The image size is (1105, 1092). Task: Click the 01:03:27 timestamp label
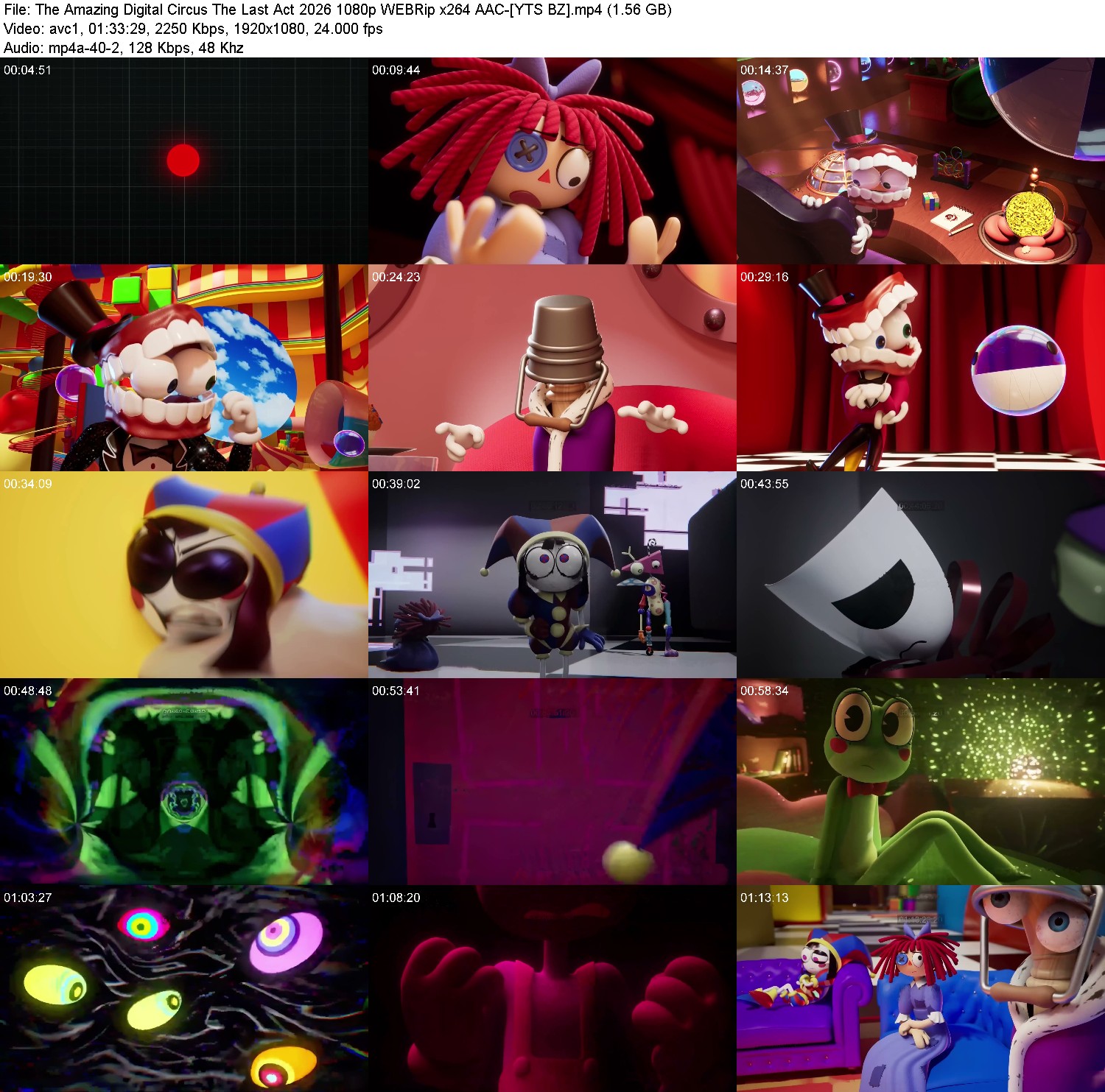(x=27, y=898)
